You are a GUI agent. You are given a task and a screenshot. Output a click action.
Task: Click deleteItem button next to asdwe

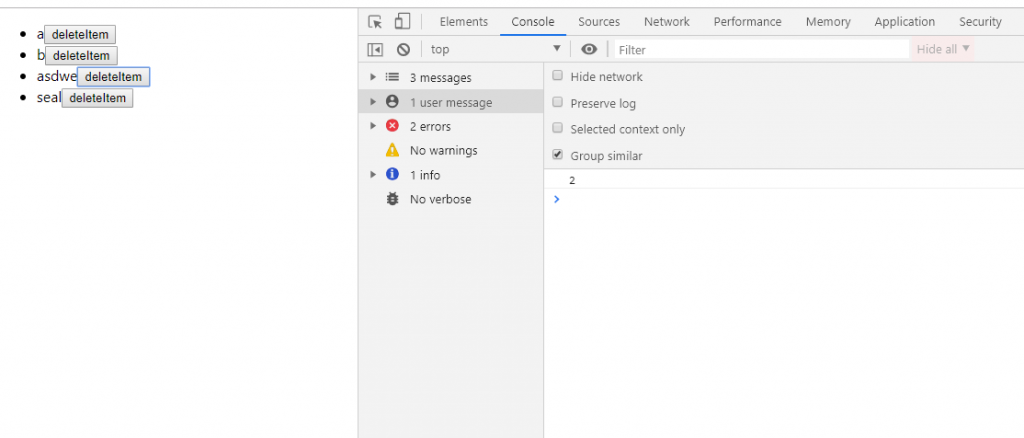coord(113,77)
